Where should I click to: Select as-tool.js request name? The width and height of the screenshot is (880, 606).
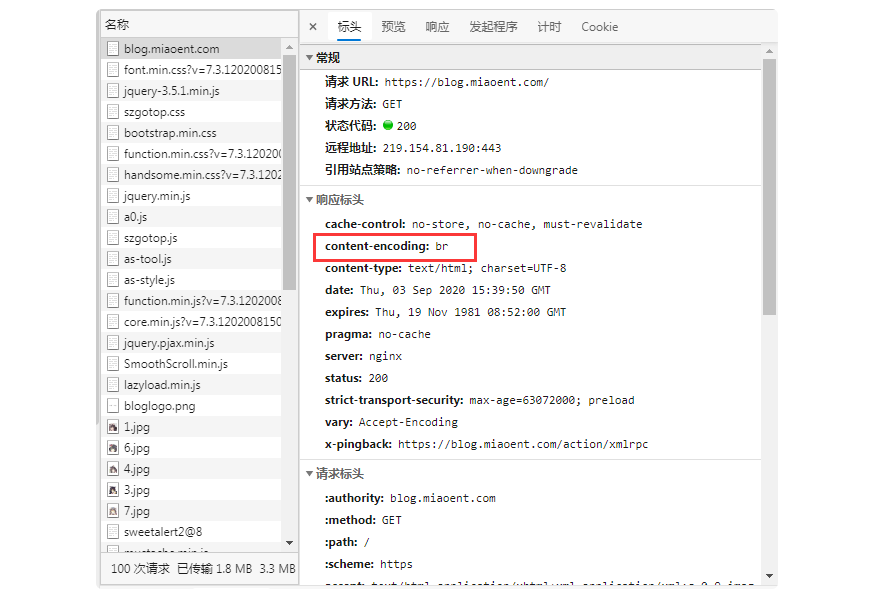(148, 259)
